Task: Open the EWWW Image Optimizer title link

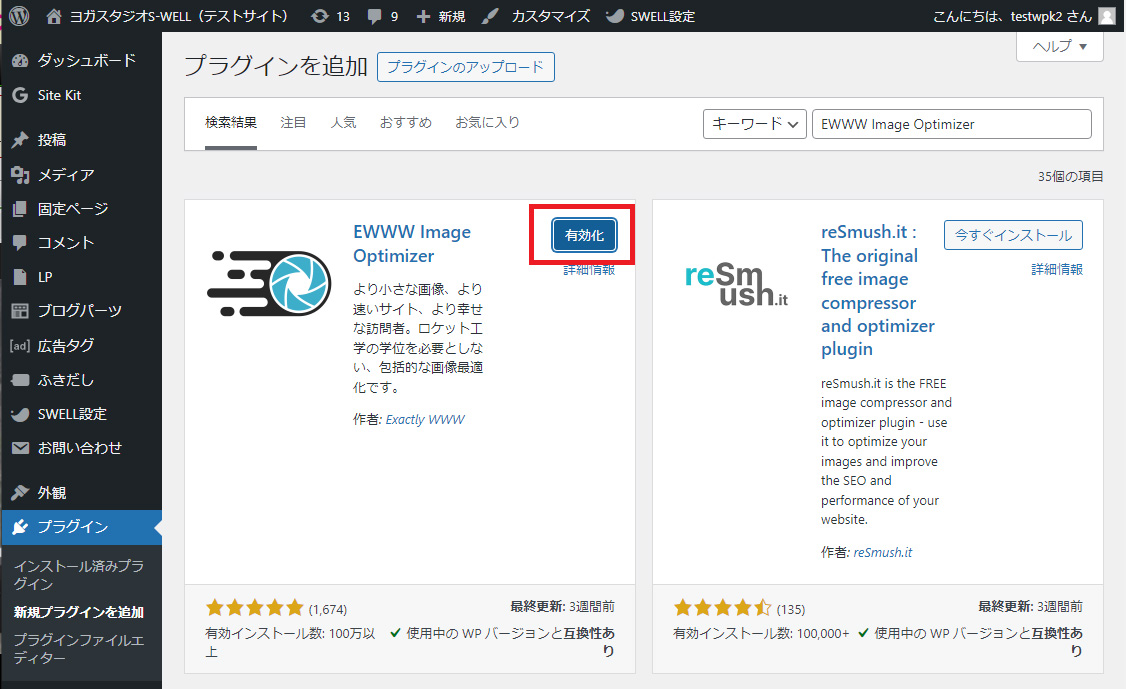Action: pos(412,244)
